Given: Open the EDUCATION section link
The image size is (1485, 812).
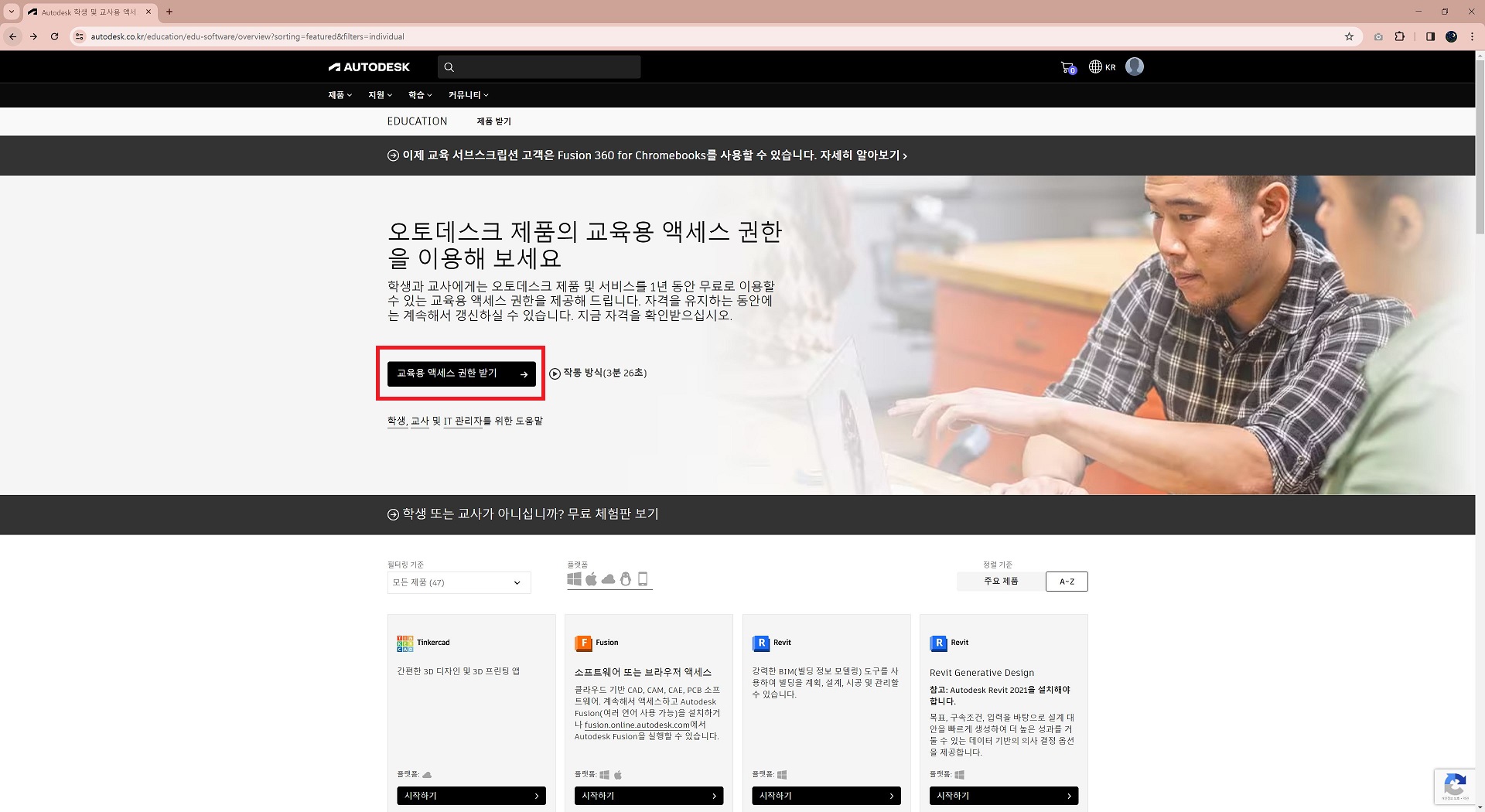Looking at the screenshot, I should point(417,121).
